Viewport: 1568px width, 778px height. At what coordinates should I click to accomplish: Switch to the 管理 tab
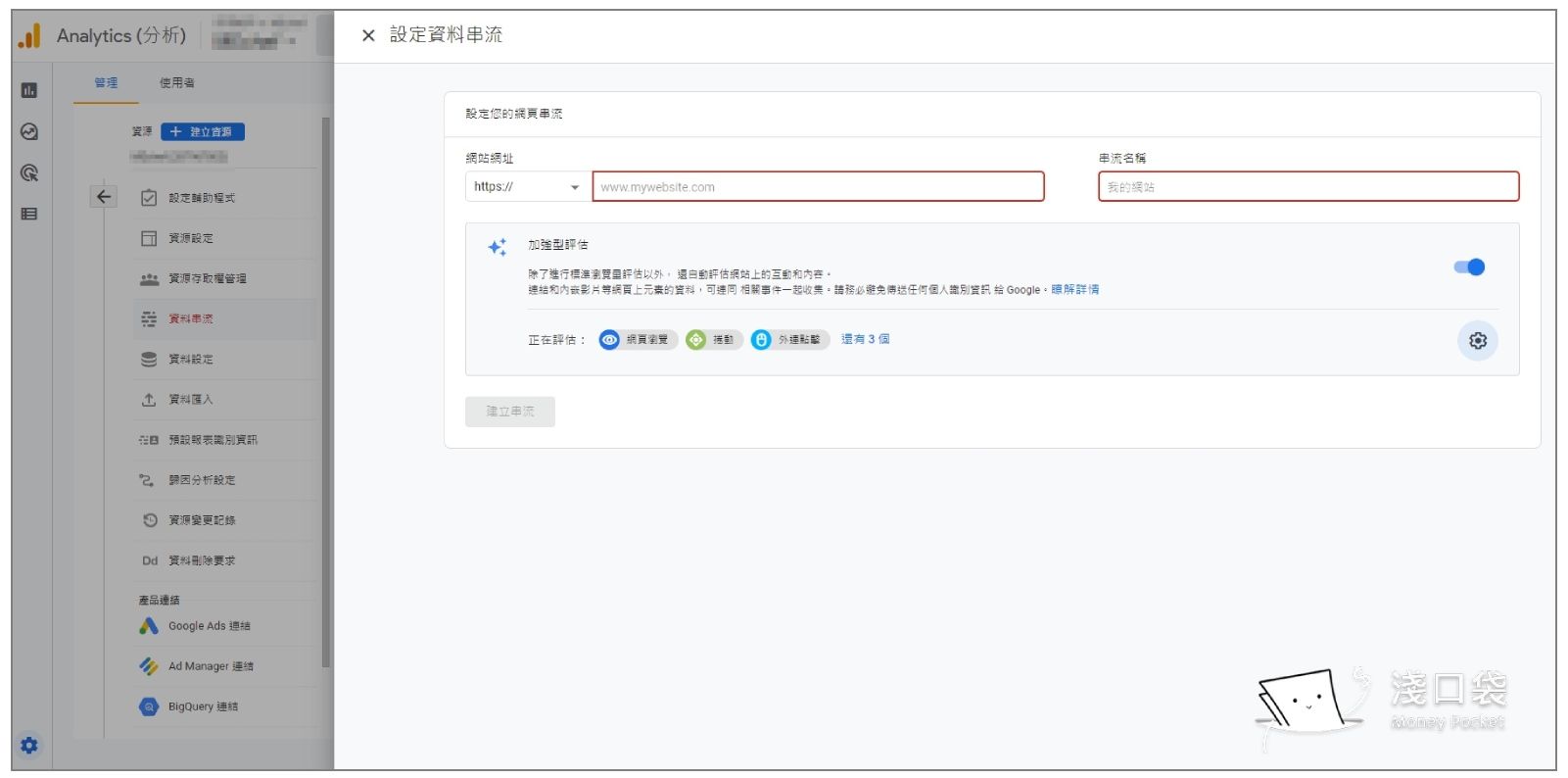pos(106,83)
